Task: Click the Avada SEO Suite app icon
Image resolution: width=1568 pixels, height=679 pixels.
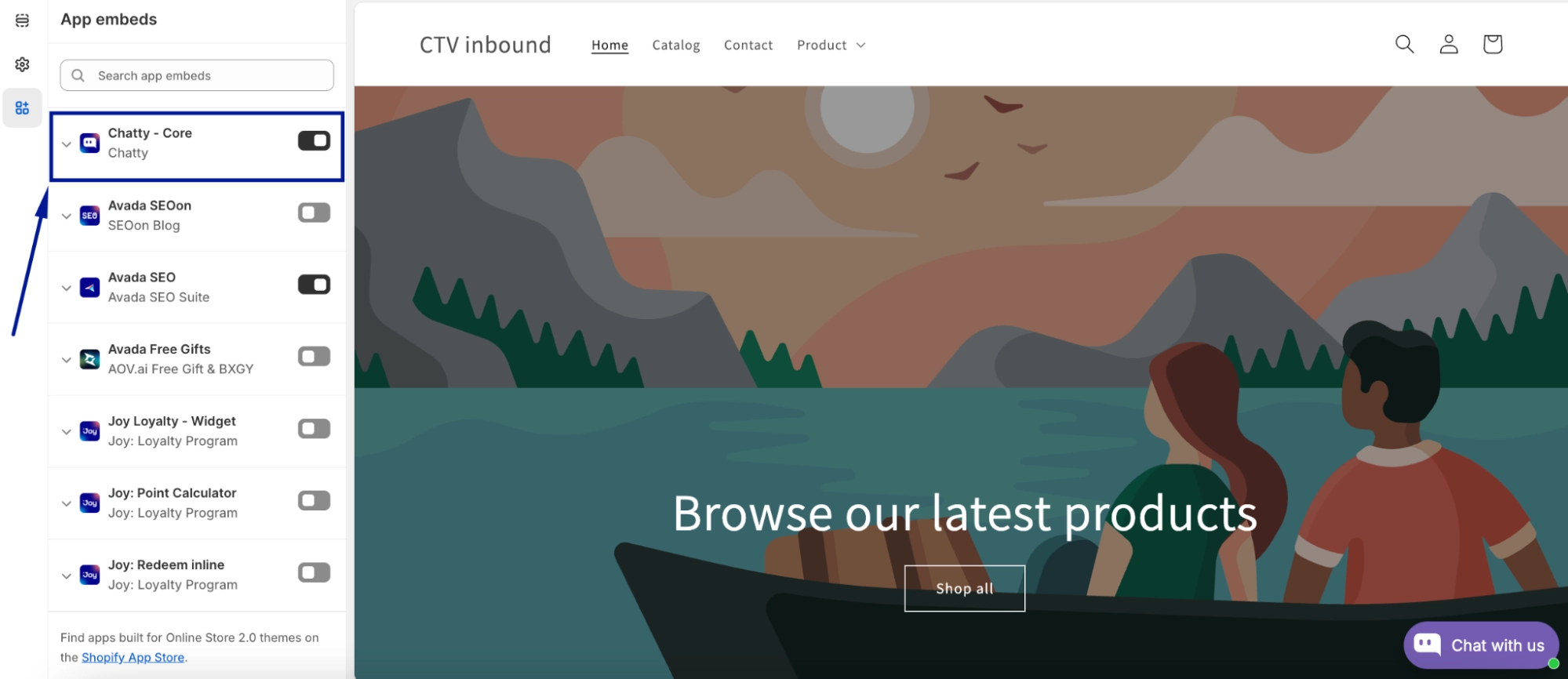Action: 90,288
